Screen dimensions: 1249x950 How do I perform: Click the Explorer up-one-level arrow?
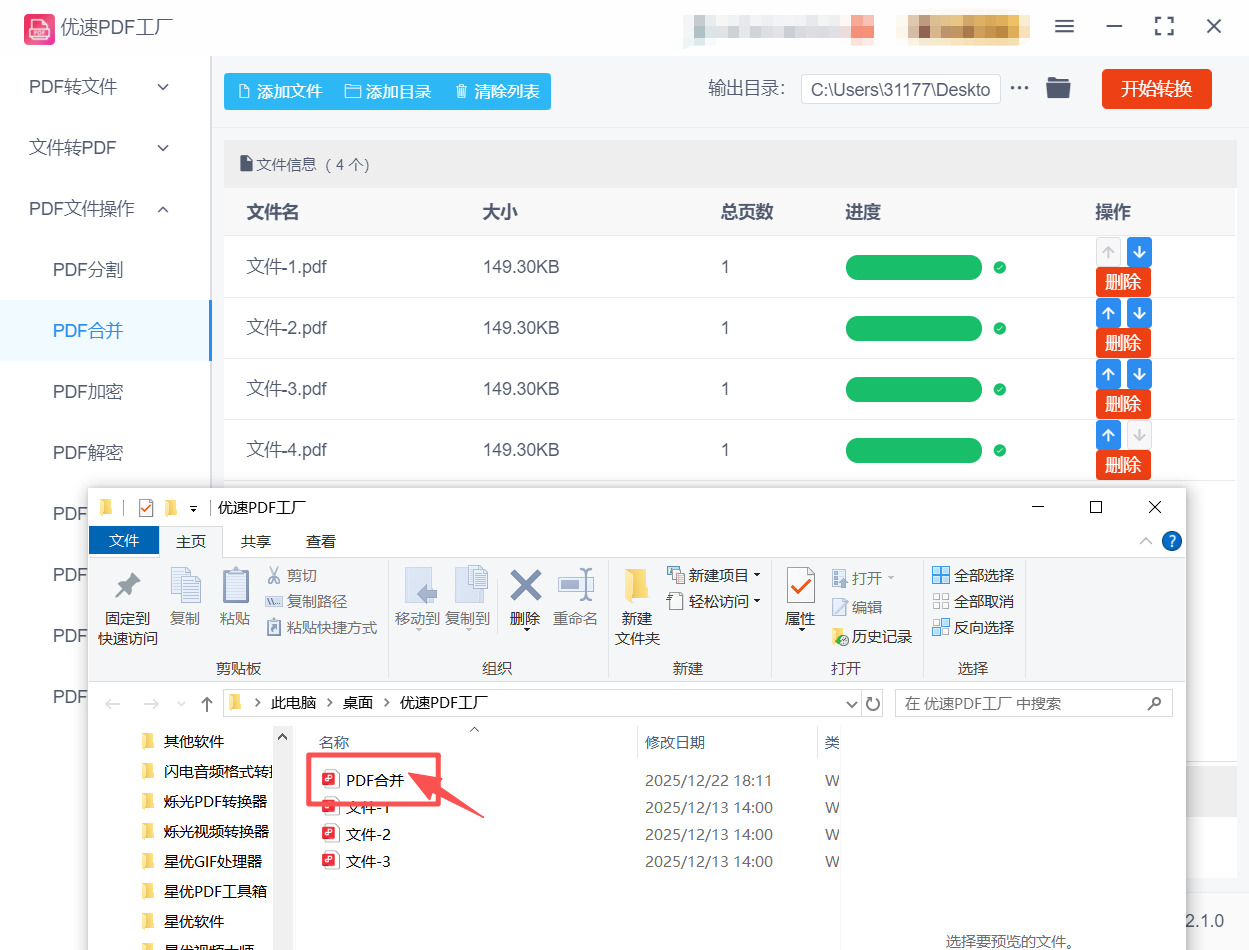pyautogui.click(x=206, y=703)
